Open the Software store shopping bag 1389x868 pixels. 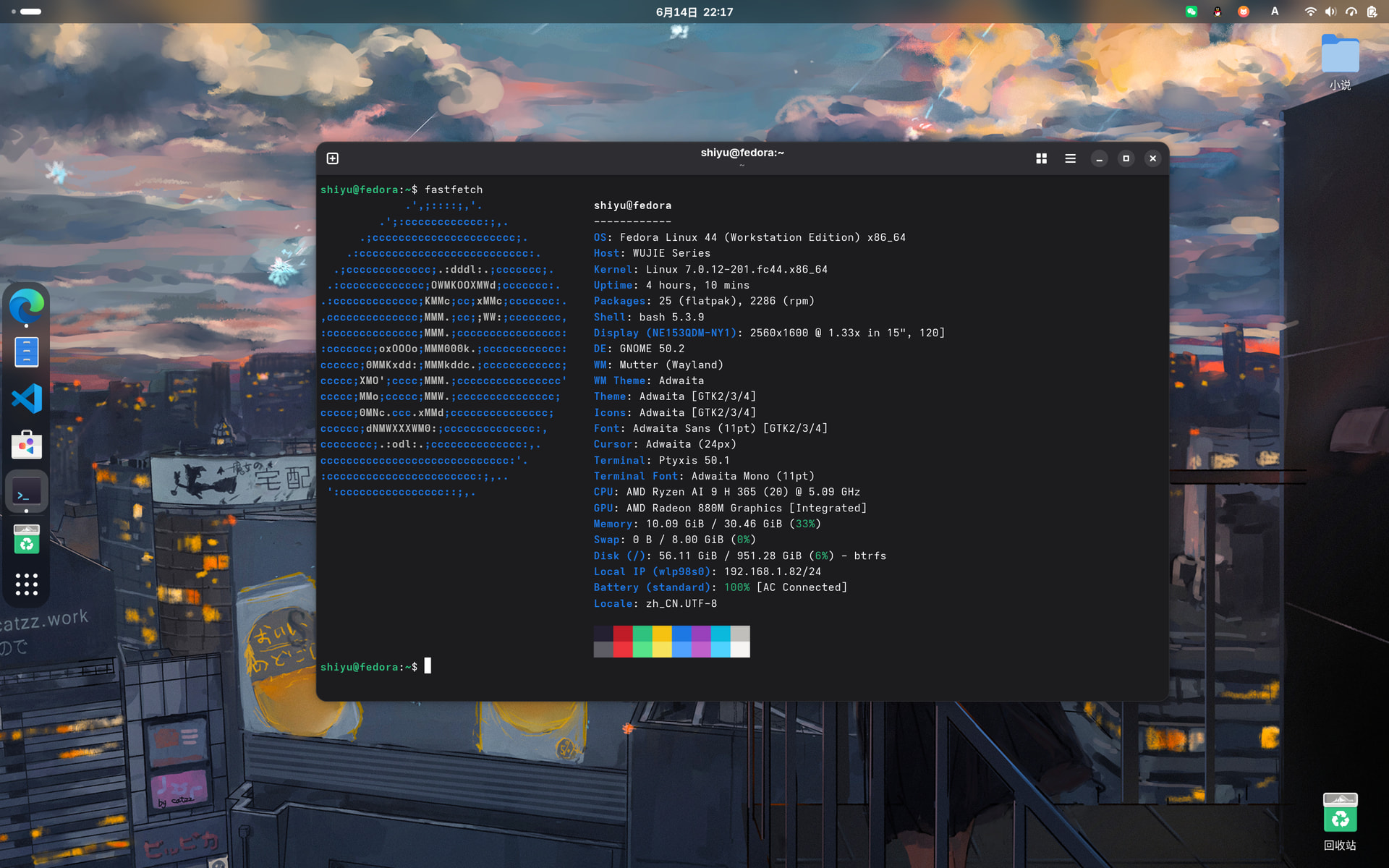27,445
